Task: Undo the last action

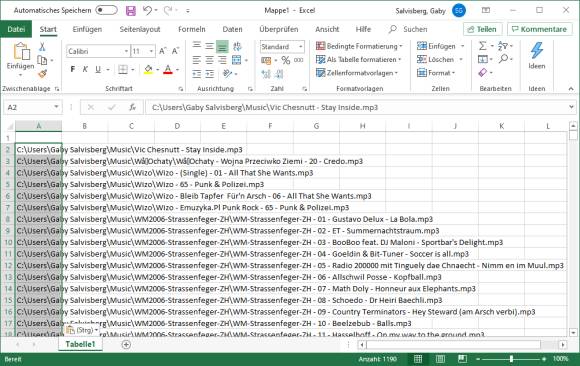Action: point(147,10)
